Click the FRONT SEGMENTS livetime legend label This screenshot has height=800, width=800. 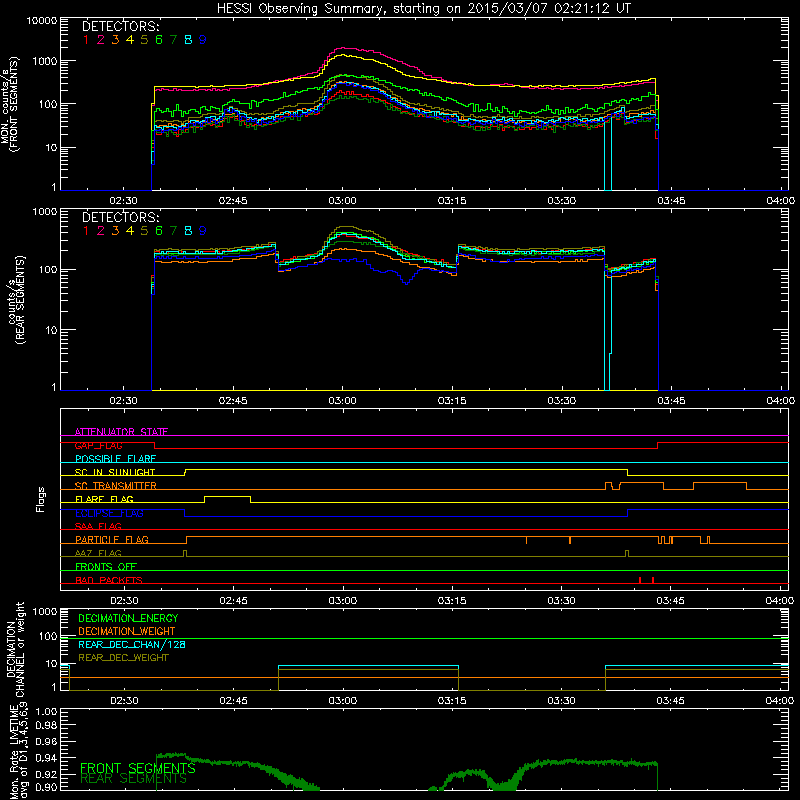tap(138, 768)
